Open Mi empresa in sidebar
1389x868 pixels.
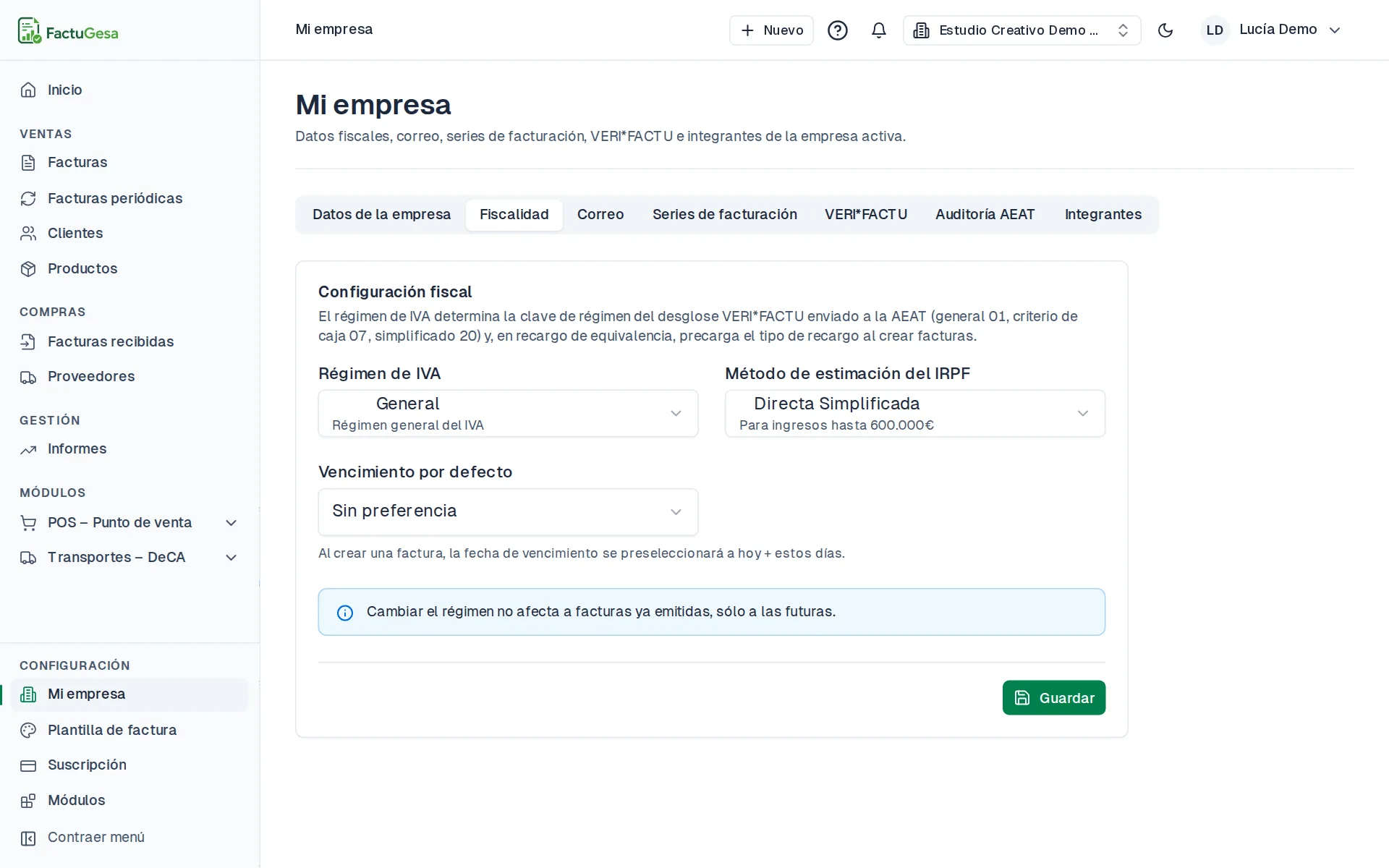129,694
